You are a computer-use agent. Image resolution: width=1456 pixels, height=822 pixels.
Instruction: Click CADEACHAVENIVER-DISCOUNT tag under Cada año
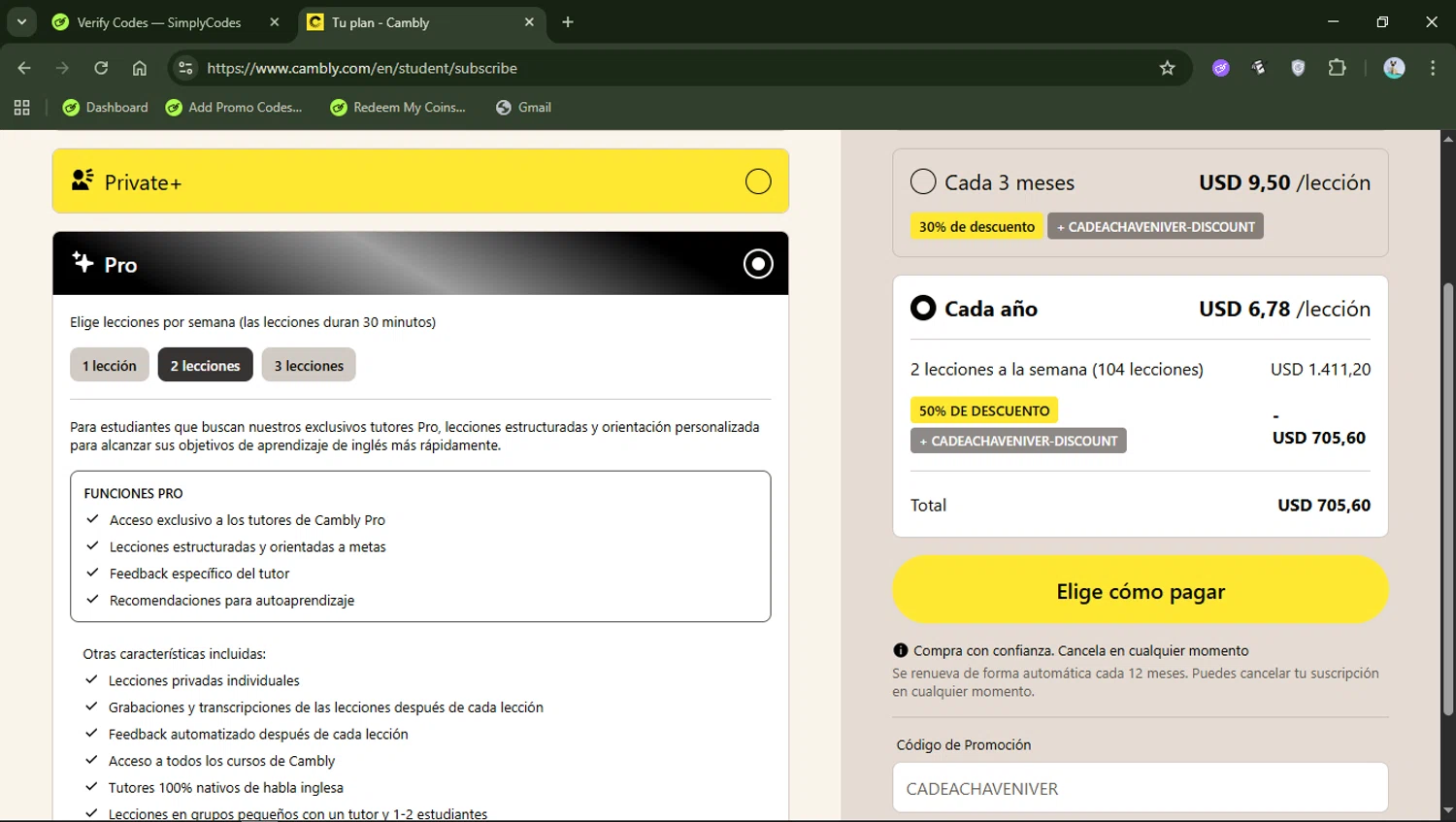1018,441
